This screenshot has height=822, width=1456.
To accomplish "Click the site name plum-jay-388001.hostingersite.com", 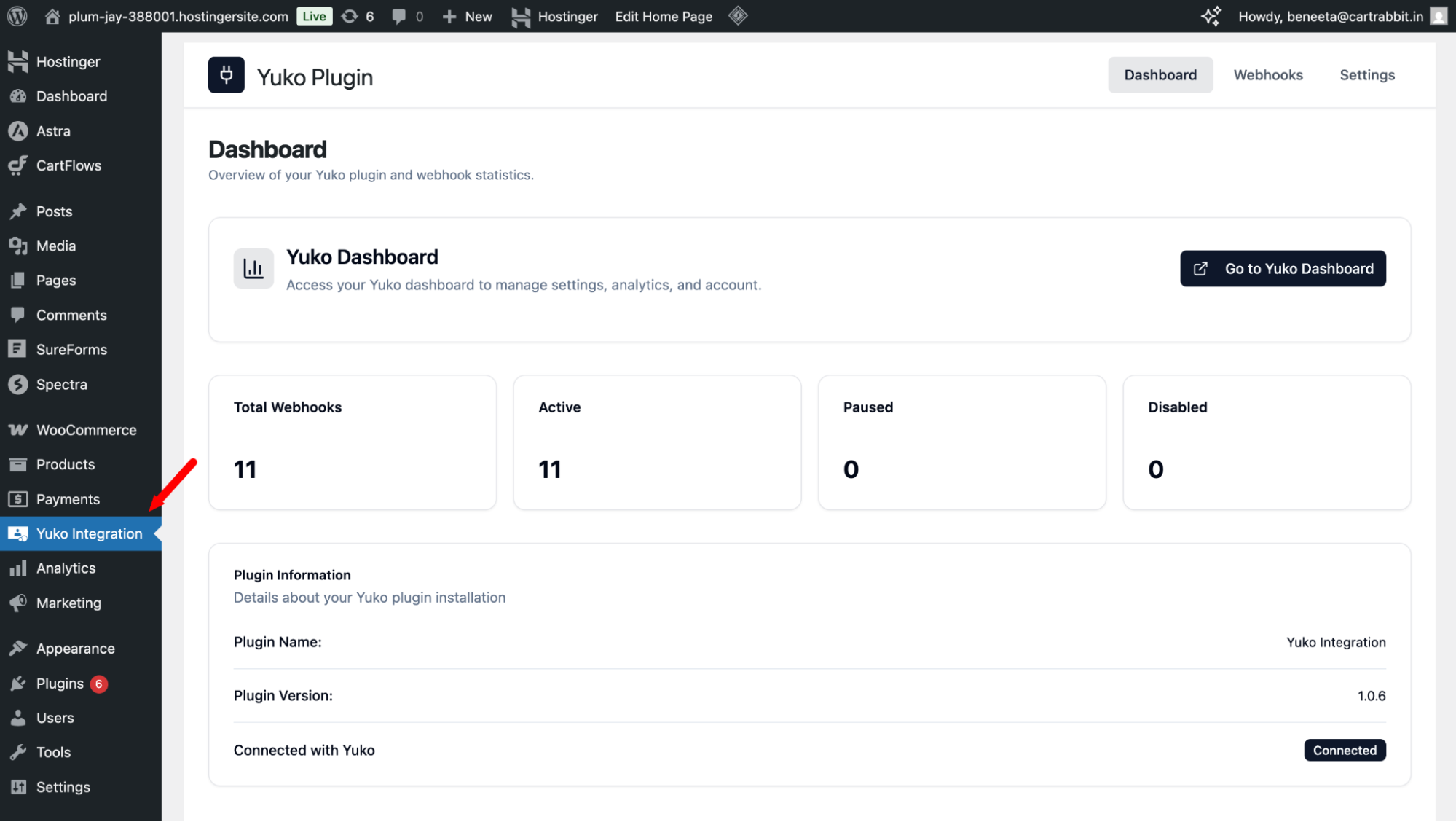I will [178, 16].
